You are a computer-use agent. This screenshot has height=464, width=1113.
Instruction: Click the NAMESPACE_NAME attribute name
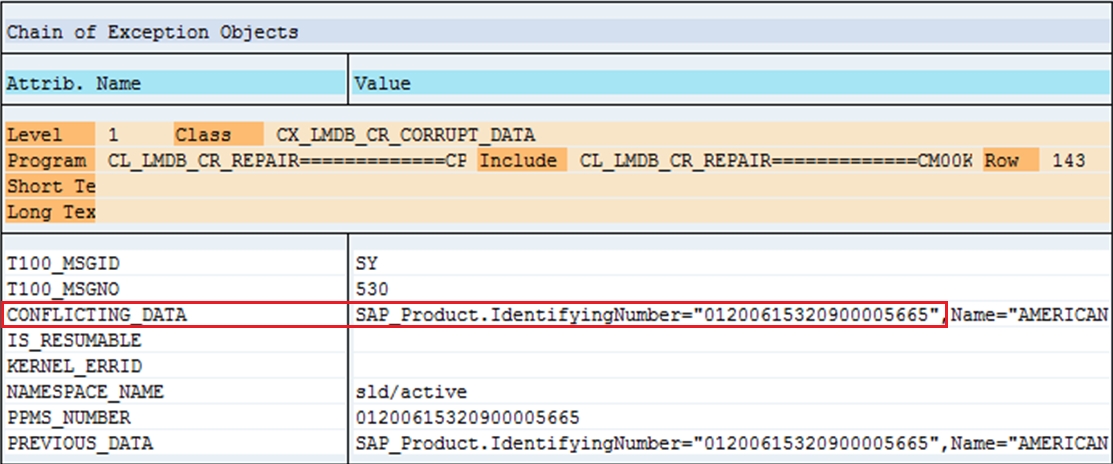85,392
